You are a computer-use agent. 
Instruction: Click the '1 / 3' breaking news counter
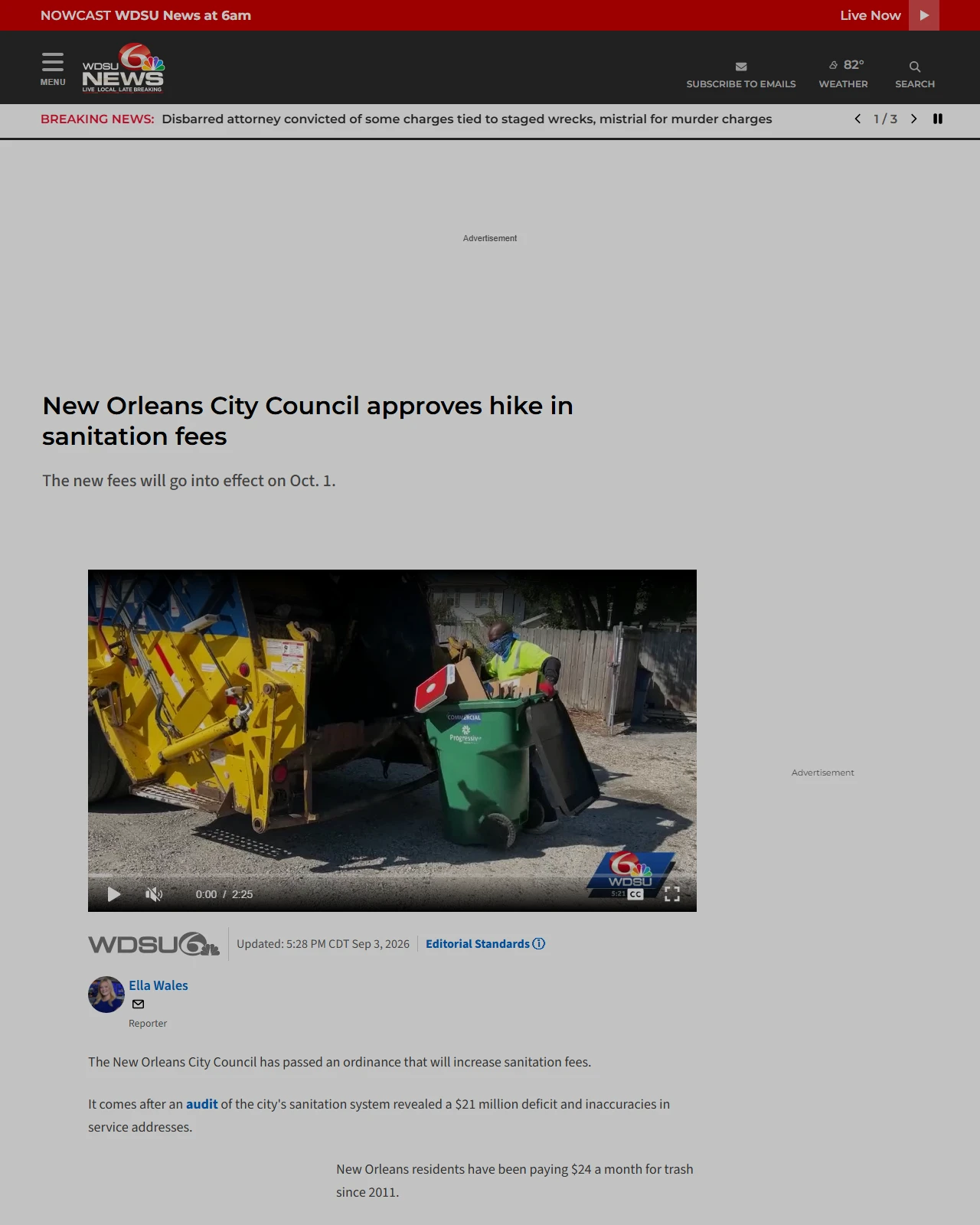885,119
